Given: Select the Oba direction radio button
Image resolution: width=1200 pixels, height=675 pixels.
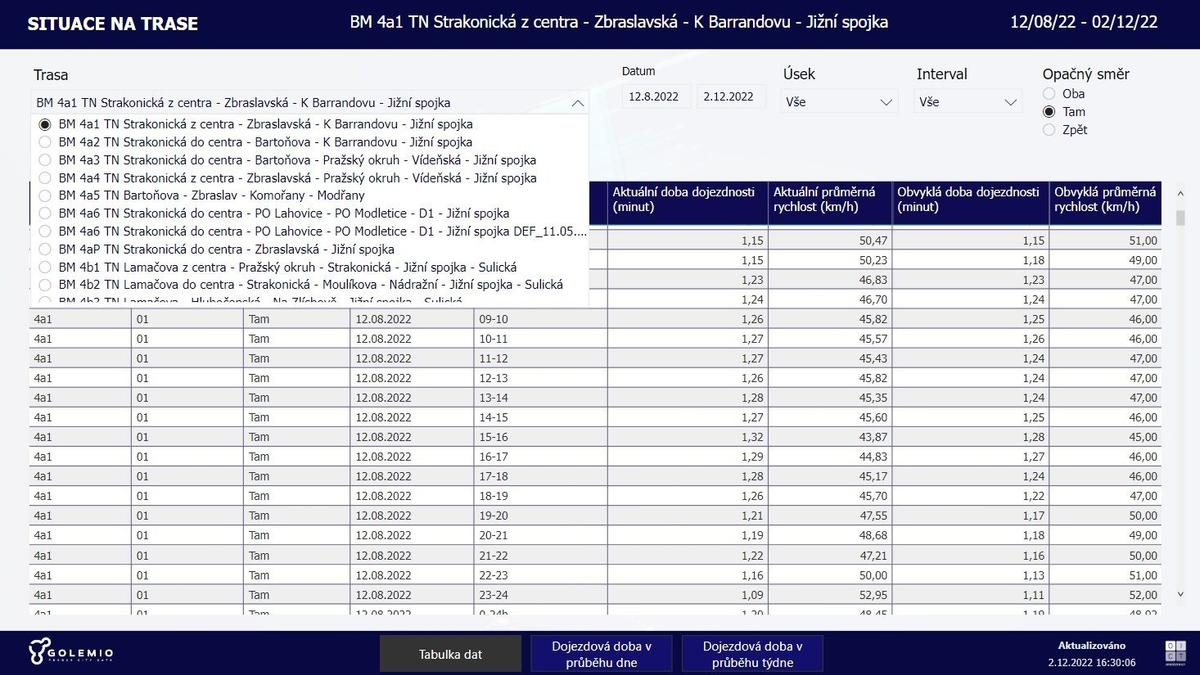Looking at the screenshot, I should point(1049,94).
